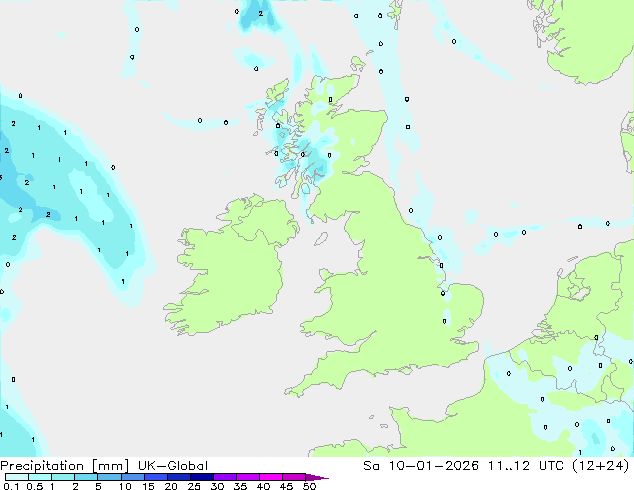Click the "11..12 UTC" time text
This screenshot has width=634, height=490.
click(528, 466)
